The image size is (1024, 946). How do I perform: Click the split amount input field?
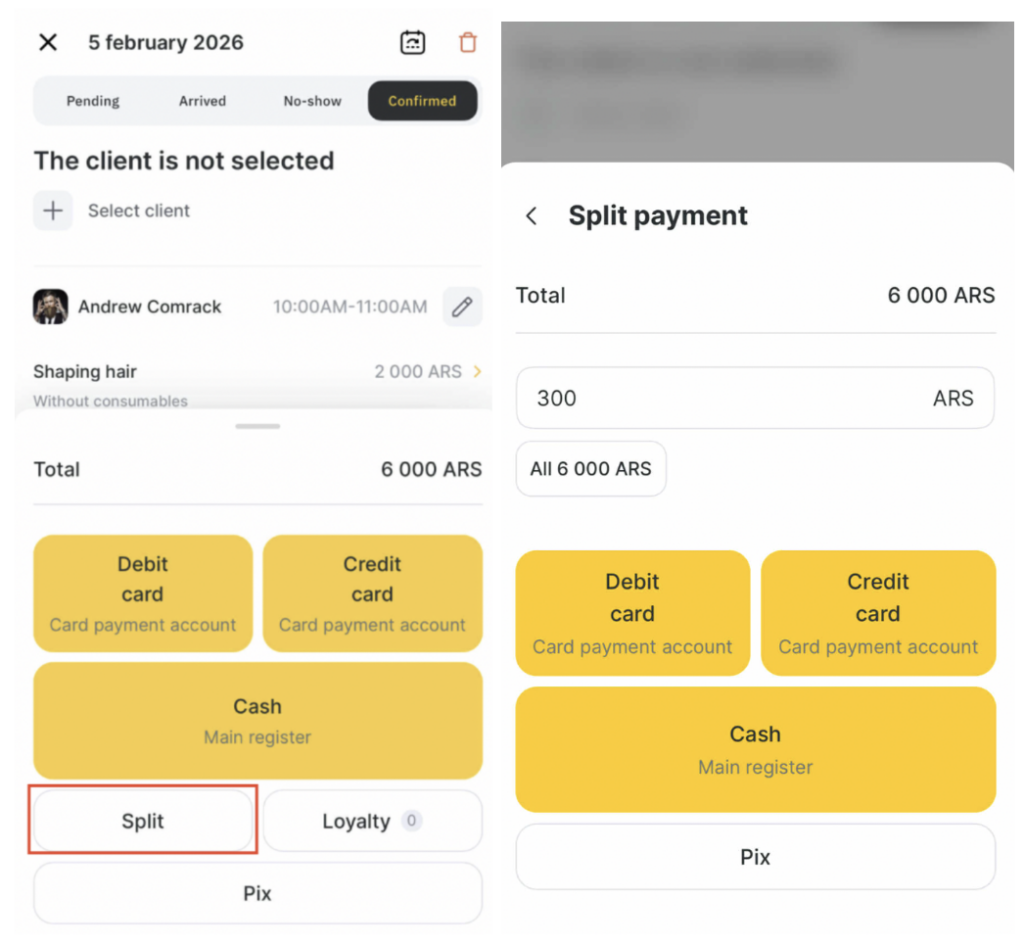[x=720, y=398]
